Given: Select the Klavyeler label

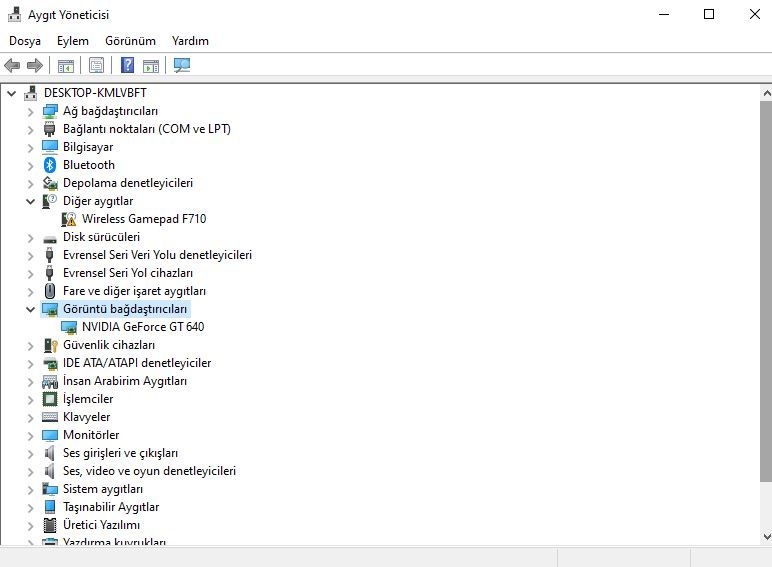Looking at the screenshot, I should point(87,417).
